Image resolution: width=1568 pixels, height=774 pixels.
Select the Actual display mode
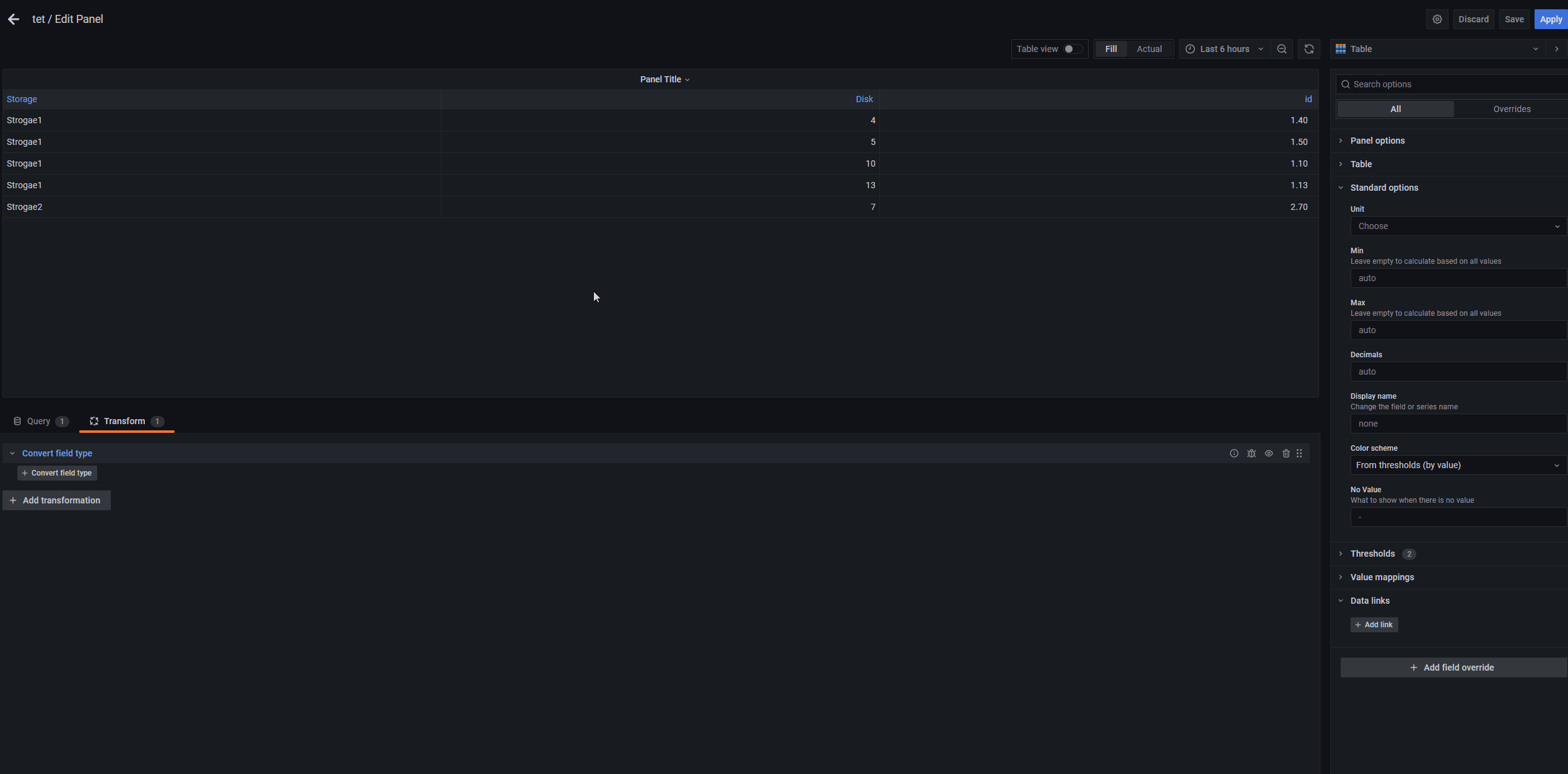click(1149, 49)
